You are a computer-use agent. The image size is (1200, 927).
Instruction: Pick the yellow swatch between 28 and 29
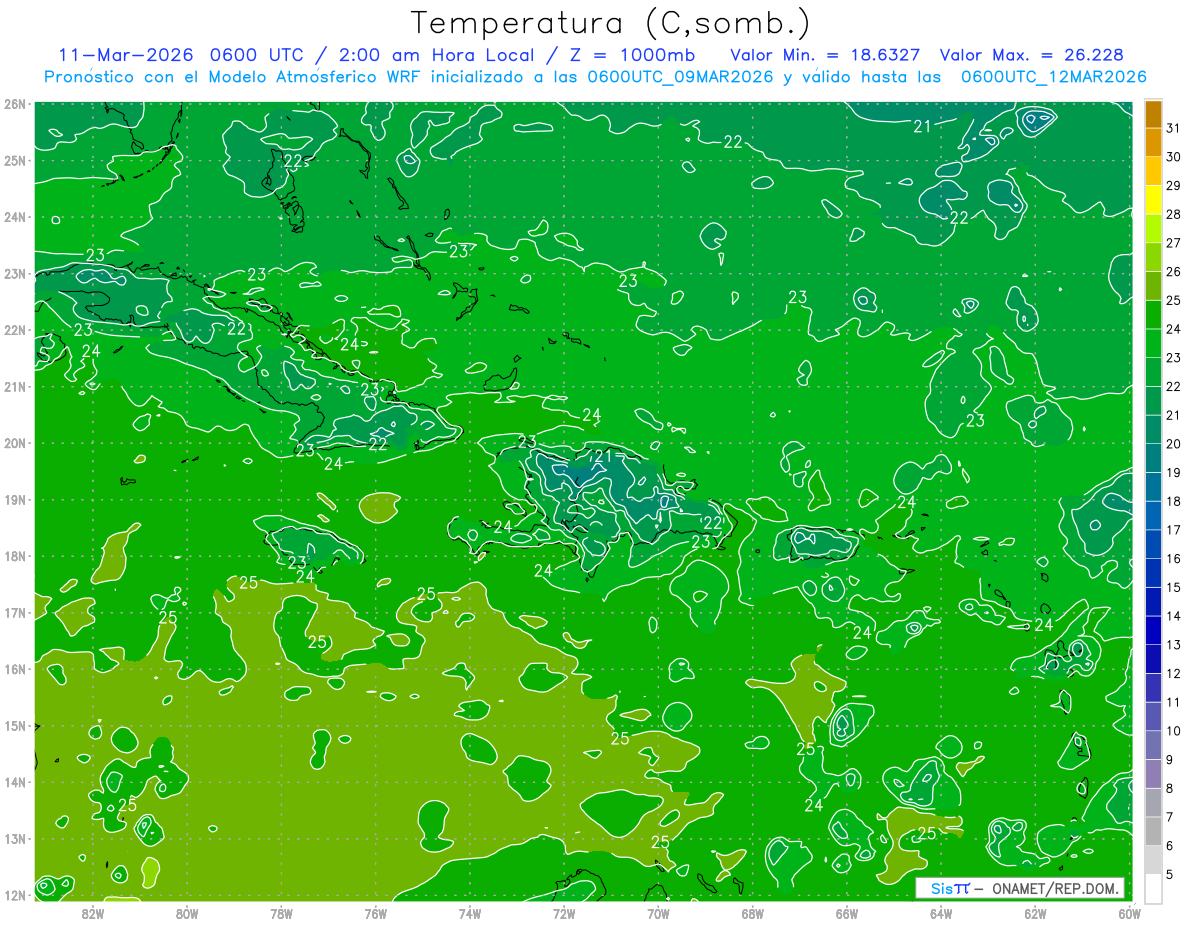click(x=1153, y=201)
